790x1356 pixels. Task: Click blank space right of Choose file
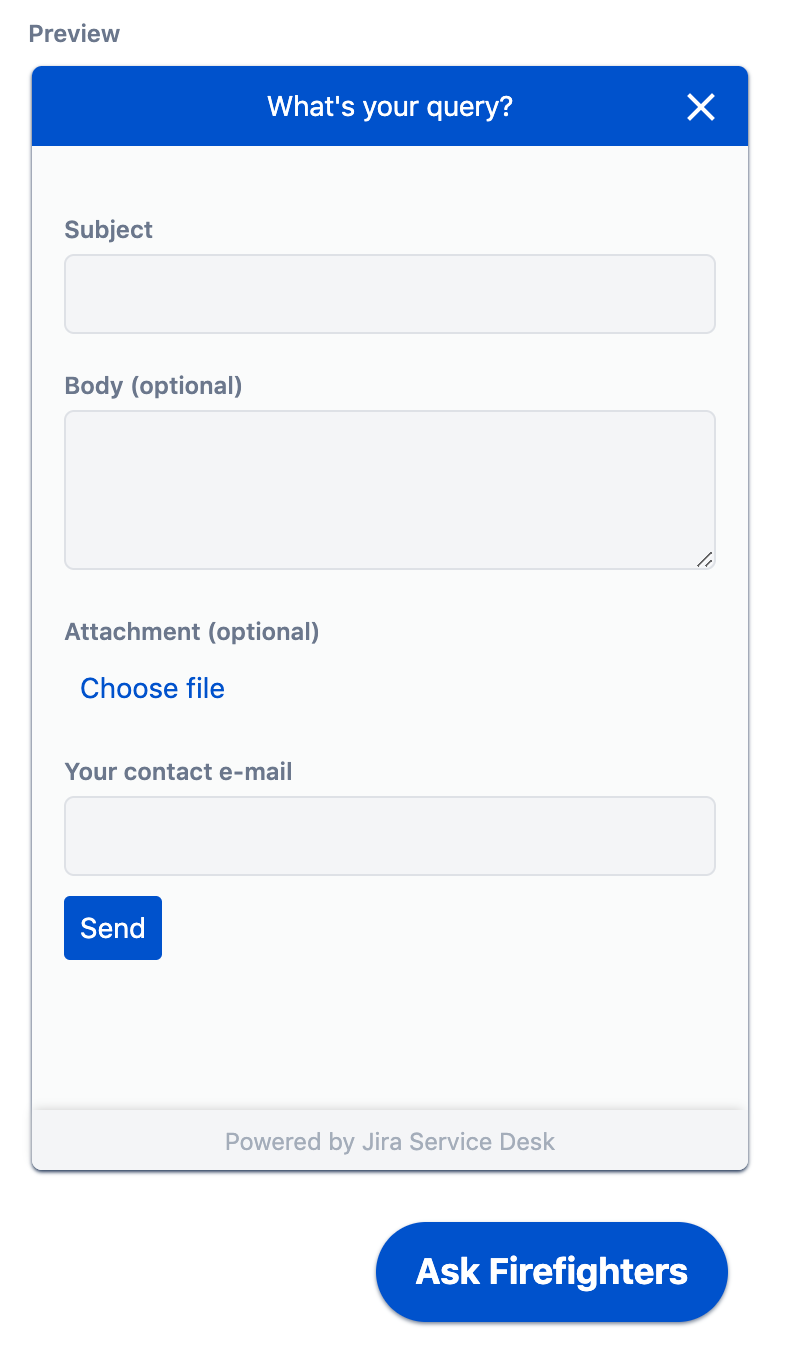(x=470, y=688)
